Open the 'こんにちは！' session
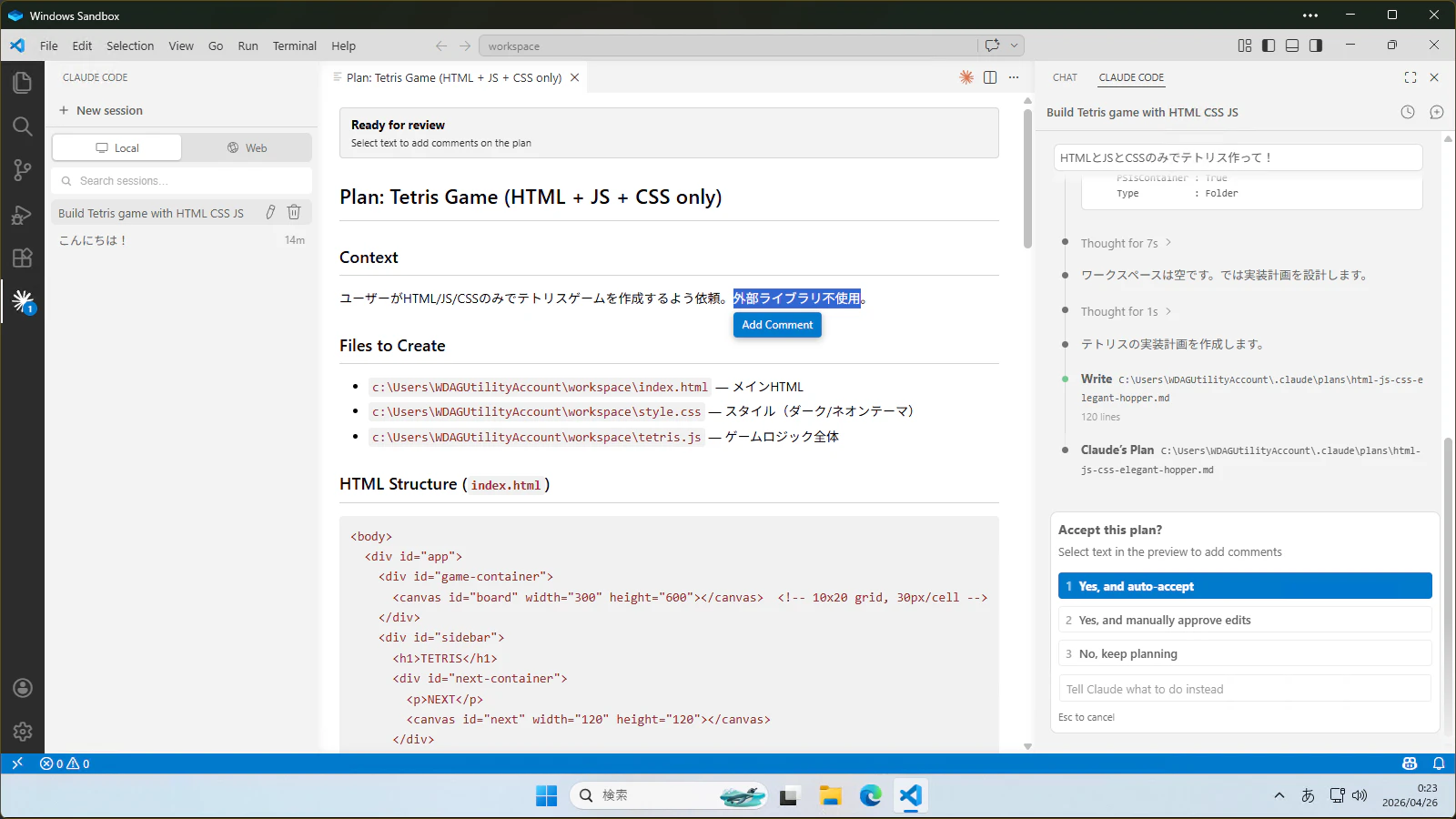The width and height of the screenshot is (1456, 819). (x=181, y=240)
